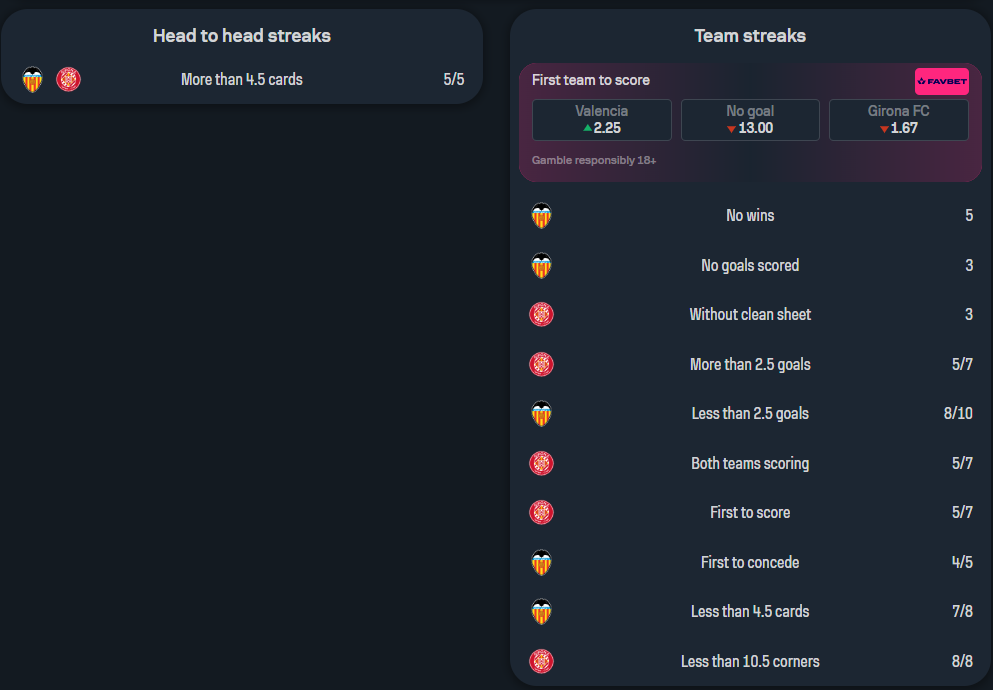Open the First to score streak row
This screenshot has width=993, height=690.
coord(750,512)
